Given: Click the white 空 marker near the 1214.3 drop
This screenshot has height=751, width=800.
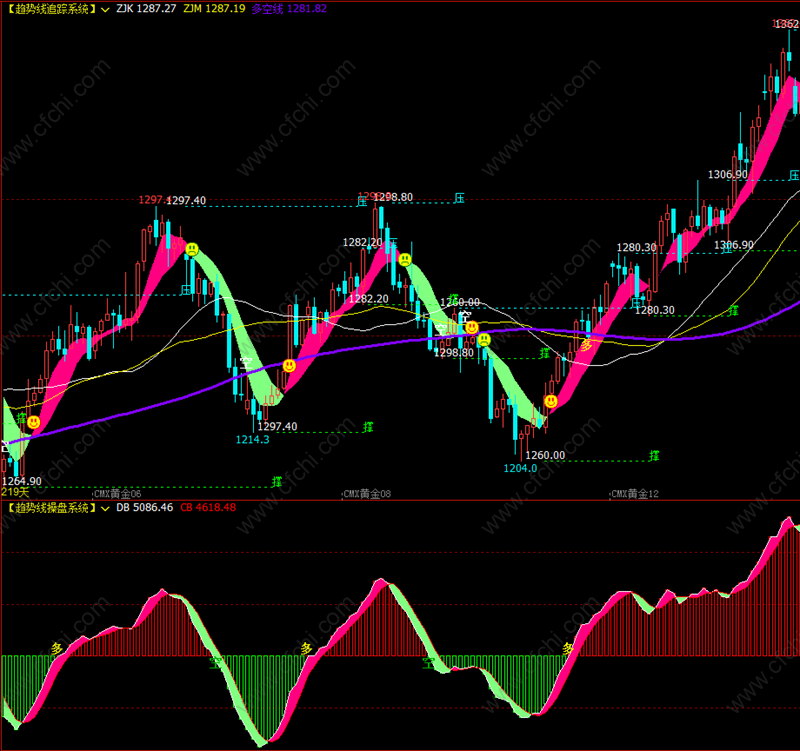Looking at the screenshot, I should (x=246, y=363).
